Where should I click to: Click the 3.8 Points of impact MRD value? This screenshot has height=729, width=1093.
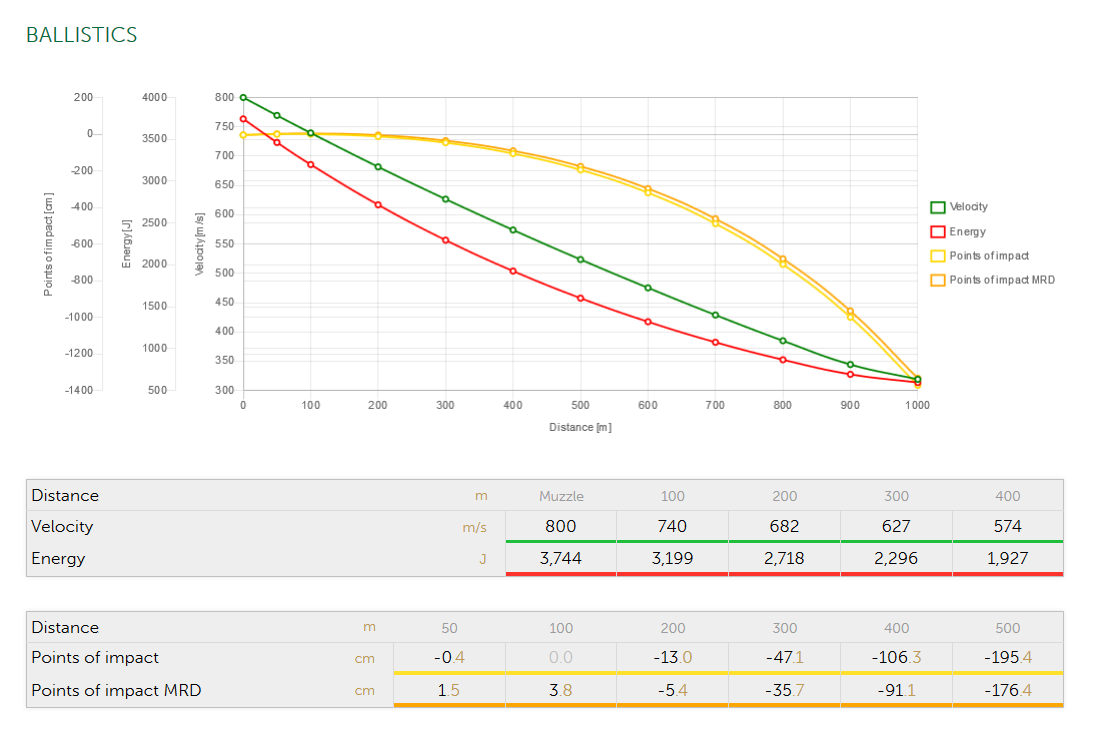561,690
